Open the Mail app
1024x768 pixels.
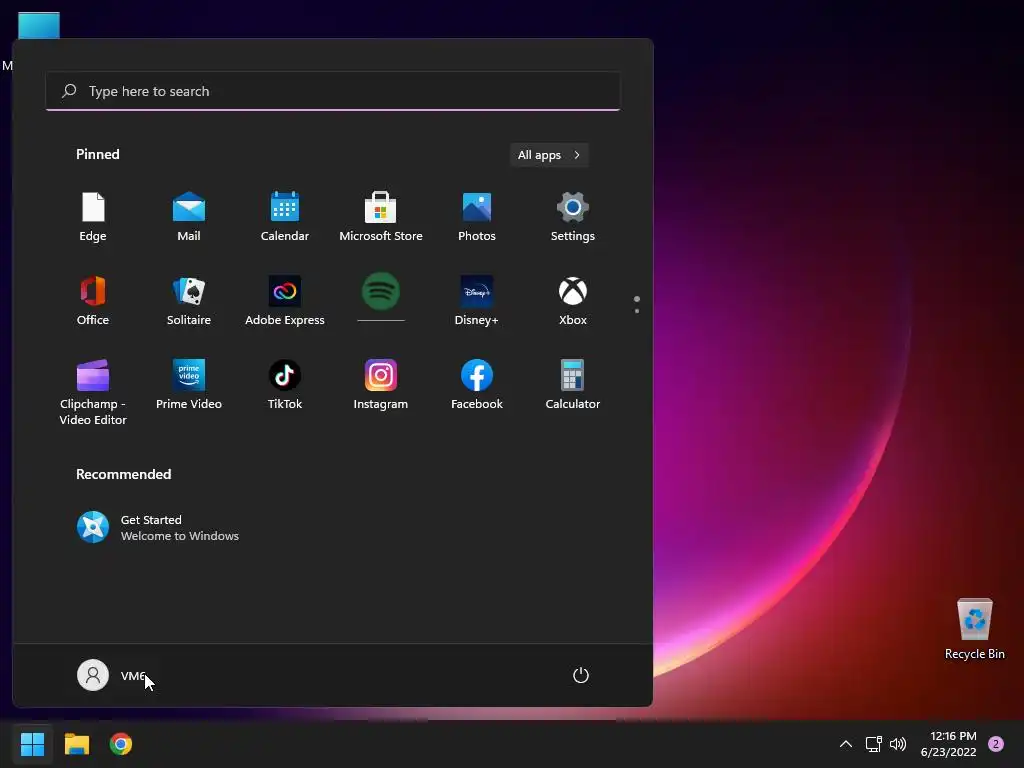coord(189,217)
